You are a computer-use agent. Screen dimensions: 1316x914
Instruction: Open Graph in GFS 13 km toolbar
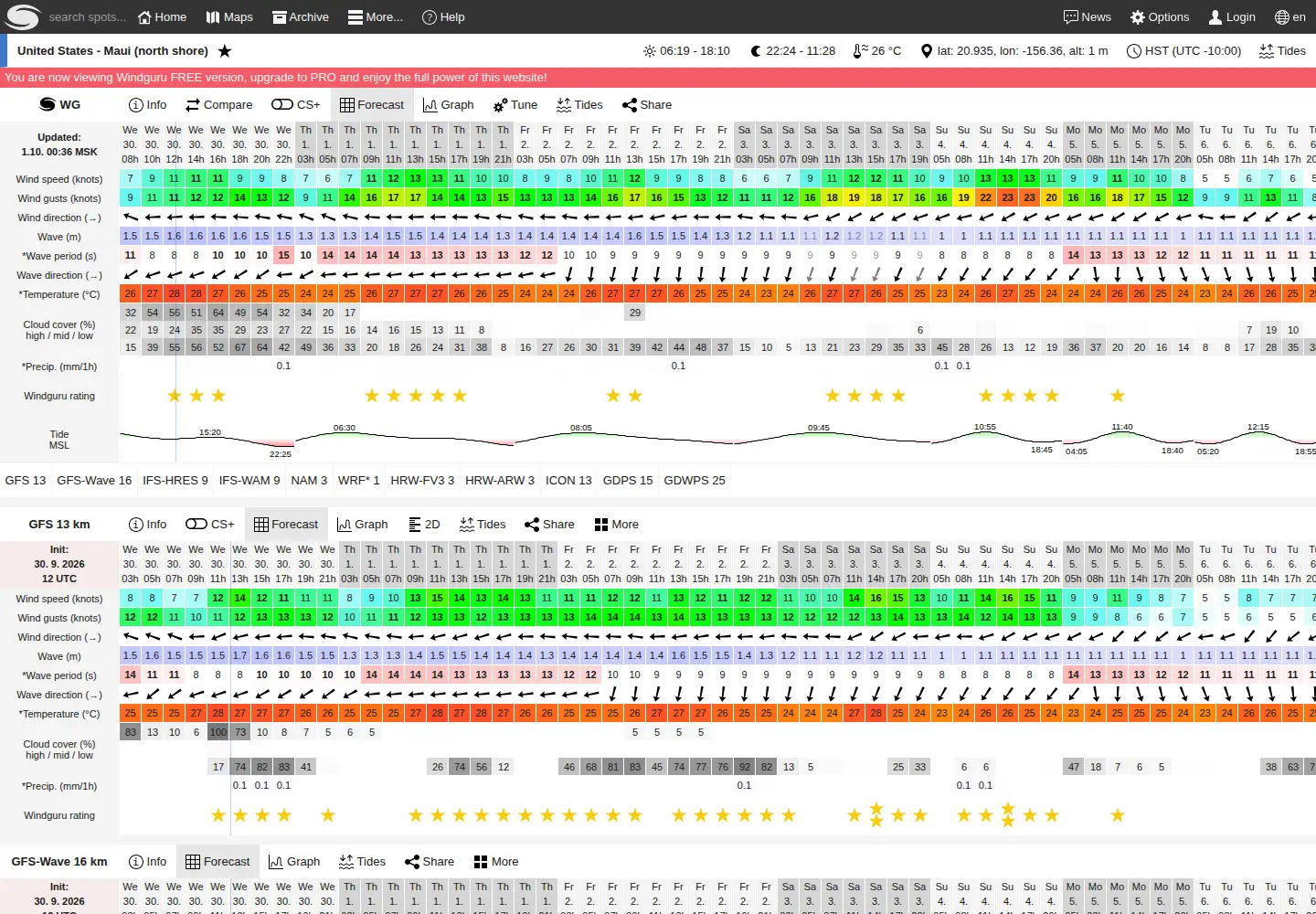[x=363, y=524]
